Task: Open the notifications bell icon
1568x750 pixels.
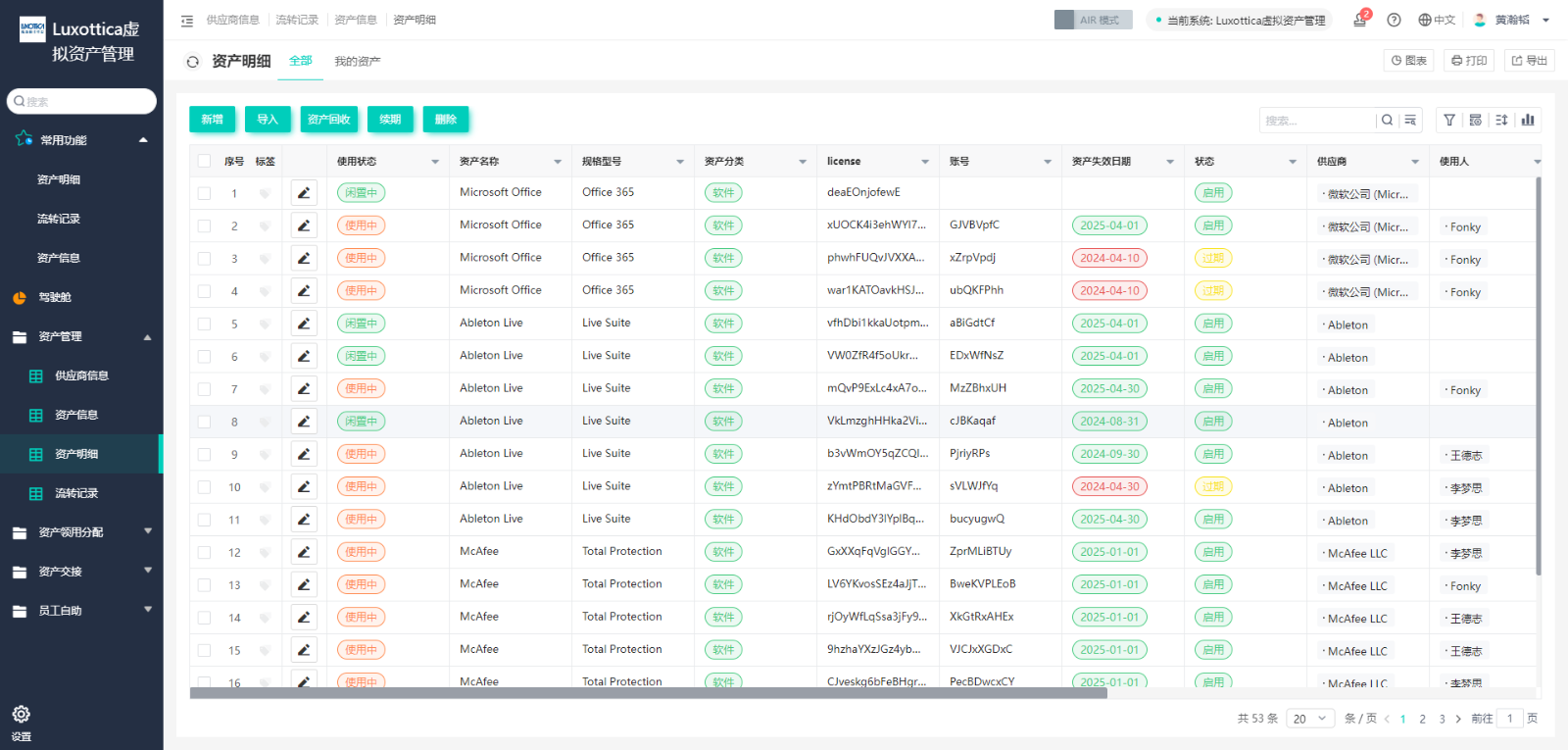Action: 1360,20
